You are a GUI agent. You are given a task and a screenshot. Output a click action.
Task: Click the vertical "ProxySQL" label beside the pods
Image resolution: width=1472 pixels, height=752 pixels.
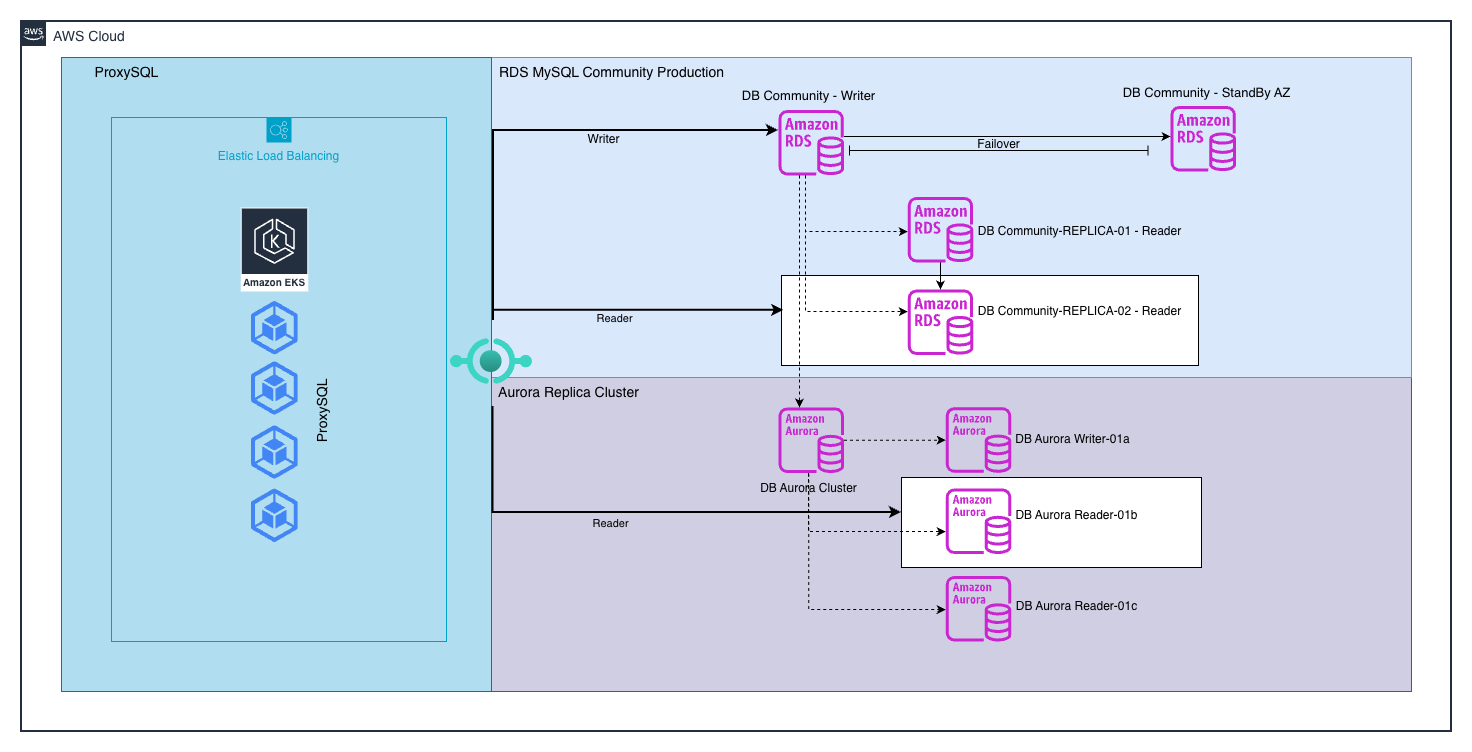[x=322, y=411]
